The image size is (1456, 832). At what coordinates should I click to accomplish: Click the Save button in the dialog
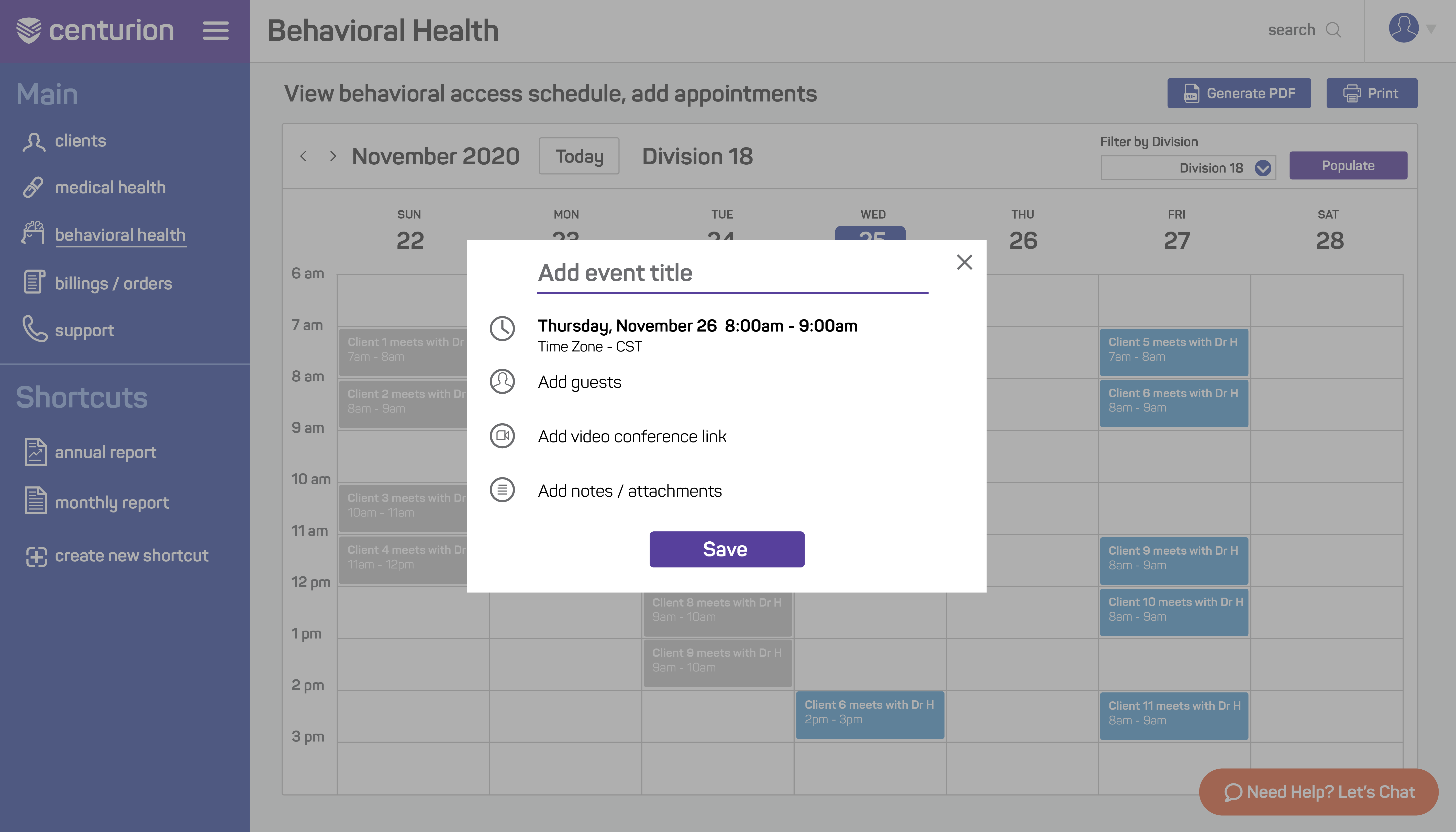coord(727,549)
